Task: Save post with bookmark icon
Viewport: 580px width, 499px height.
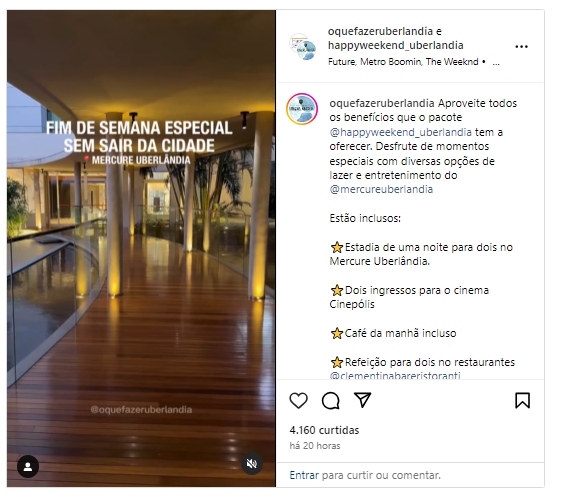Action: [x=522, y=401]
